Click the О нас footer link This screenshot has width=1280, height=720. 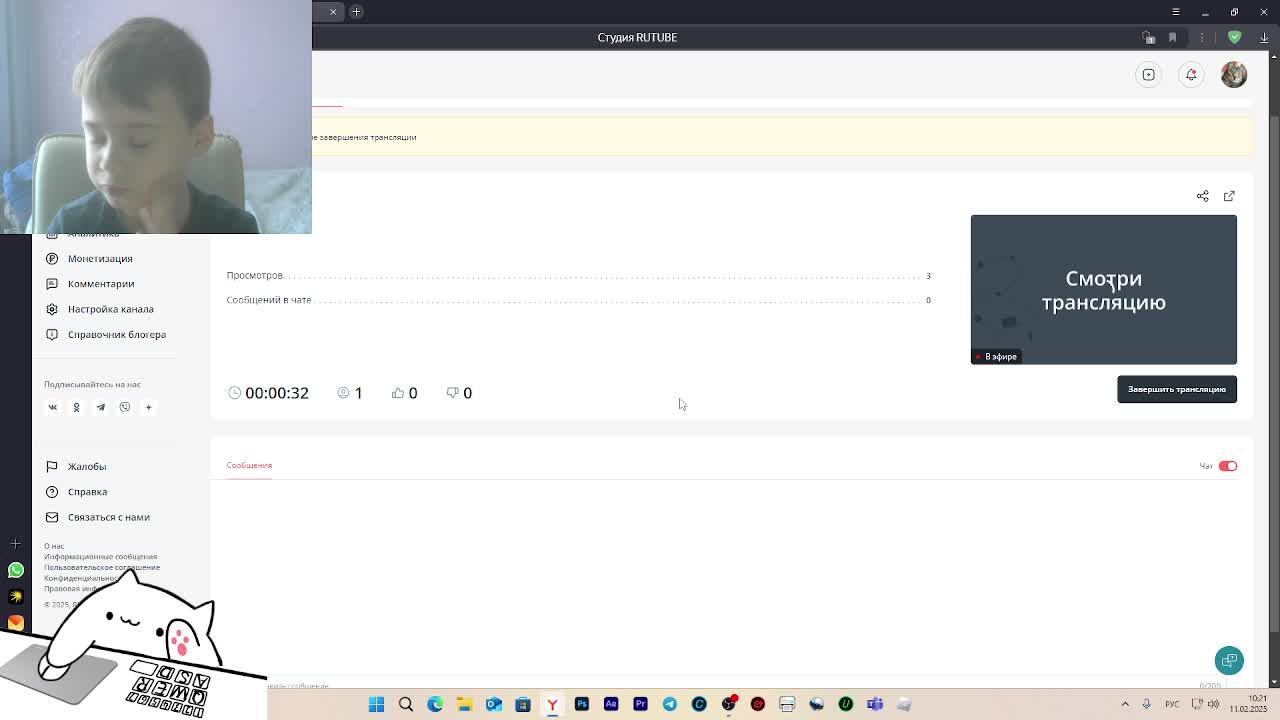54,546
